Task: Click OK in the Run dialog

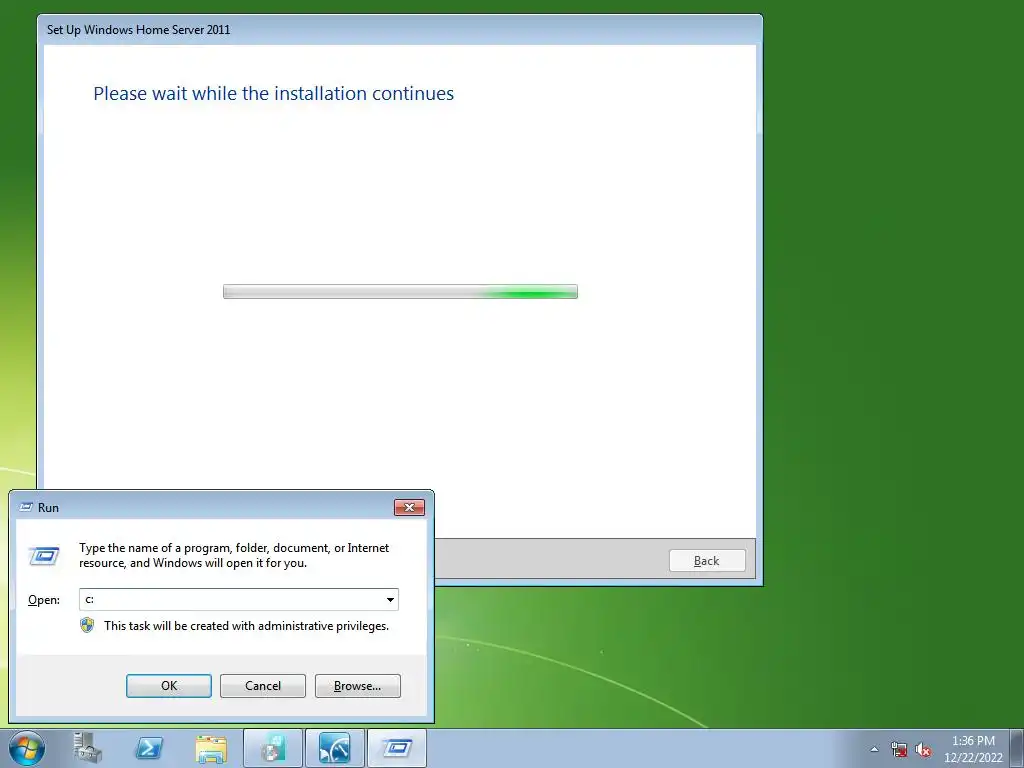Action: pyautogui.click(x=168, y=686)
